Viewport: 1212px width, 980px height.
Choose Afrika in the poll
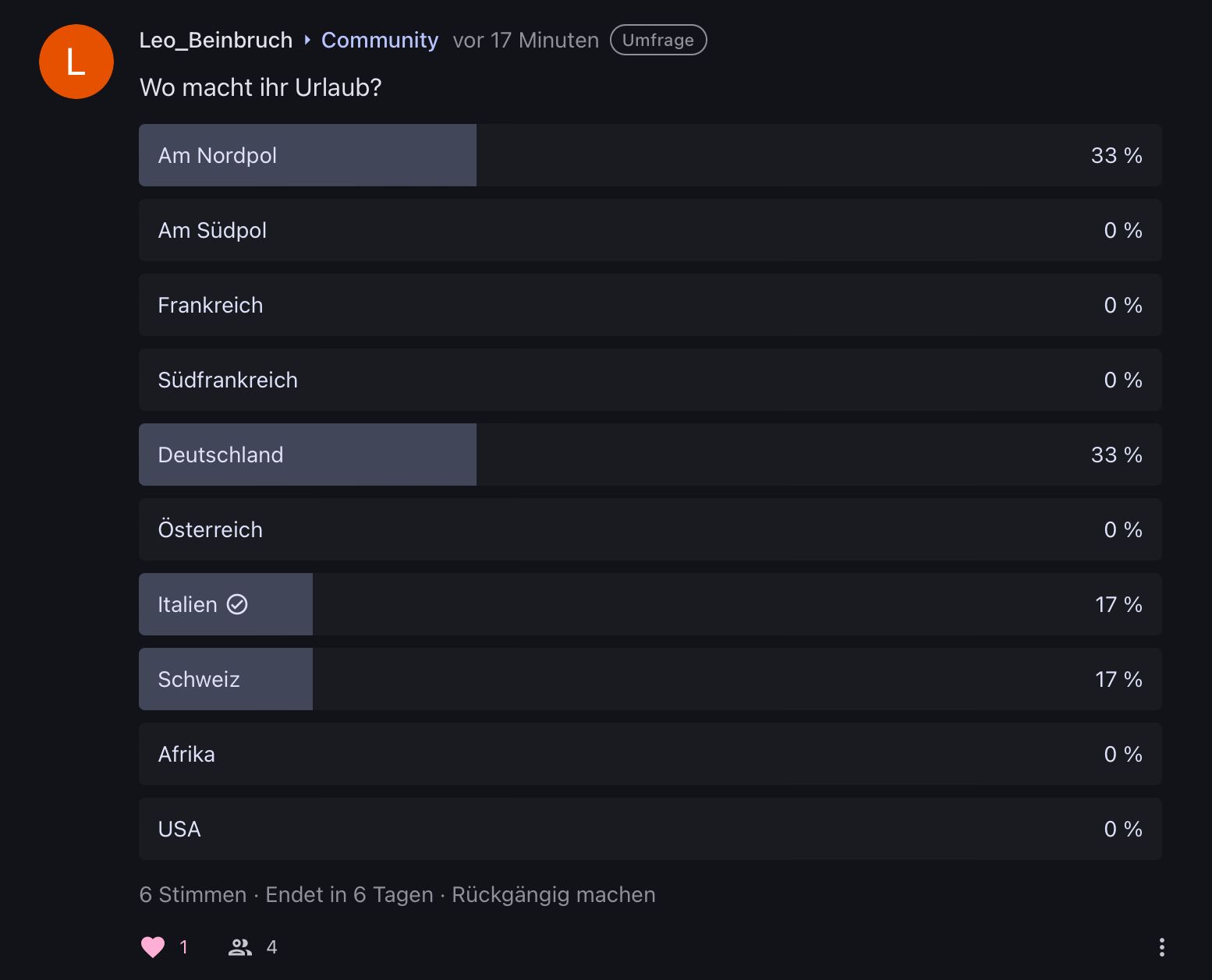pos(650,754)
